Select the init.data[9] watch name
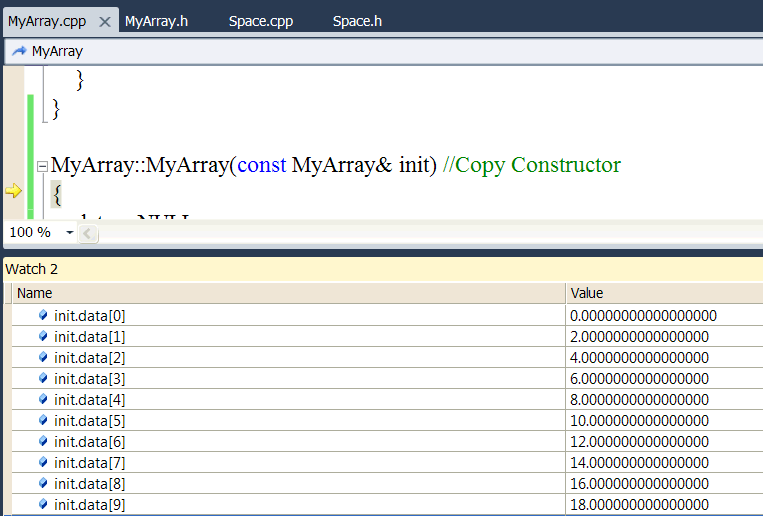The width and height of the screenshot is (763, 516). [90, 505]
